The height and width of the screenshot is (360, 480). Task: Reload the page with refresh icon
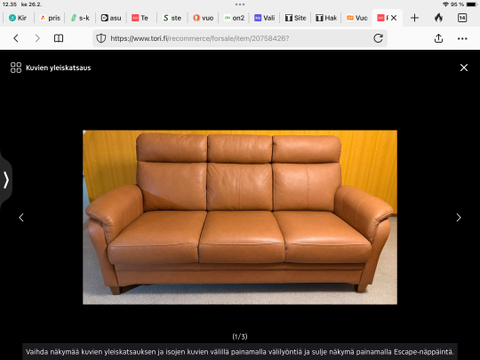(x=378, y=38)
